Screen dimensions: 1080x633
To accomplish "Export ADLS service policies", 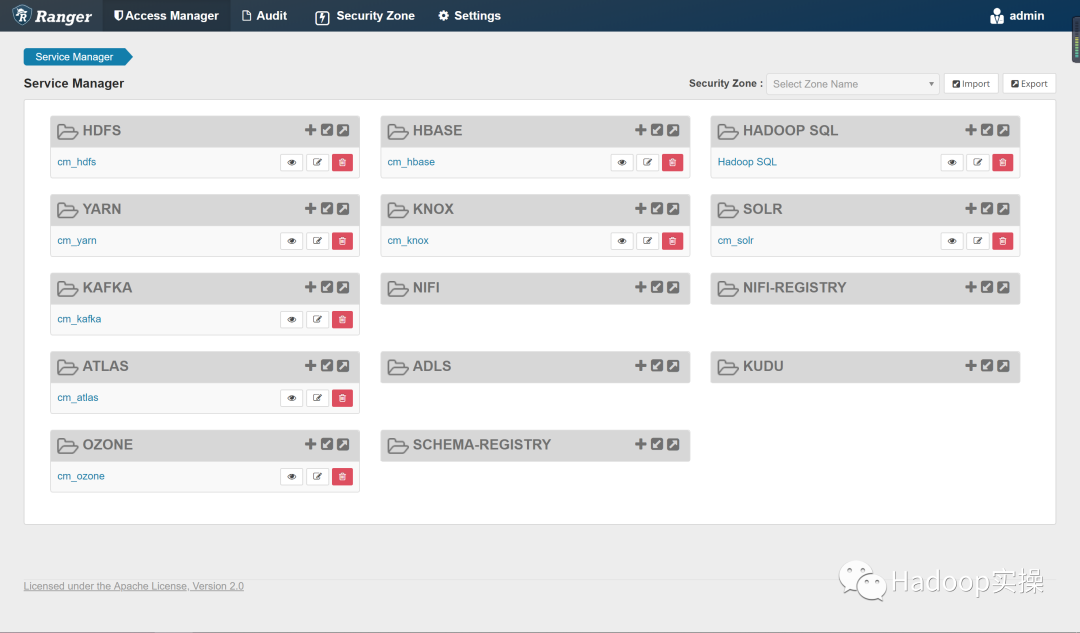I will [674, 366].
